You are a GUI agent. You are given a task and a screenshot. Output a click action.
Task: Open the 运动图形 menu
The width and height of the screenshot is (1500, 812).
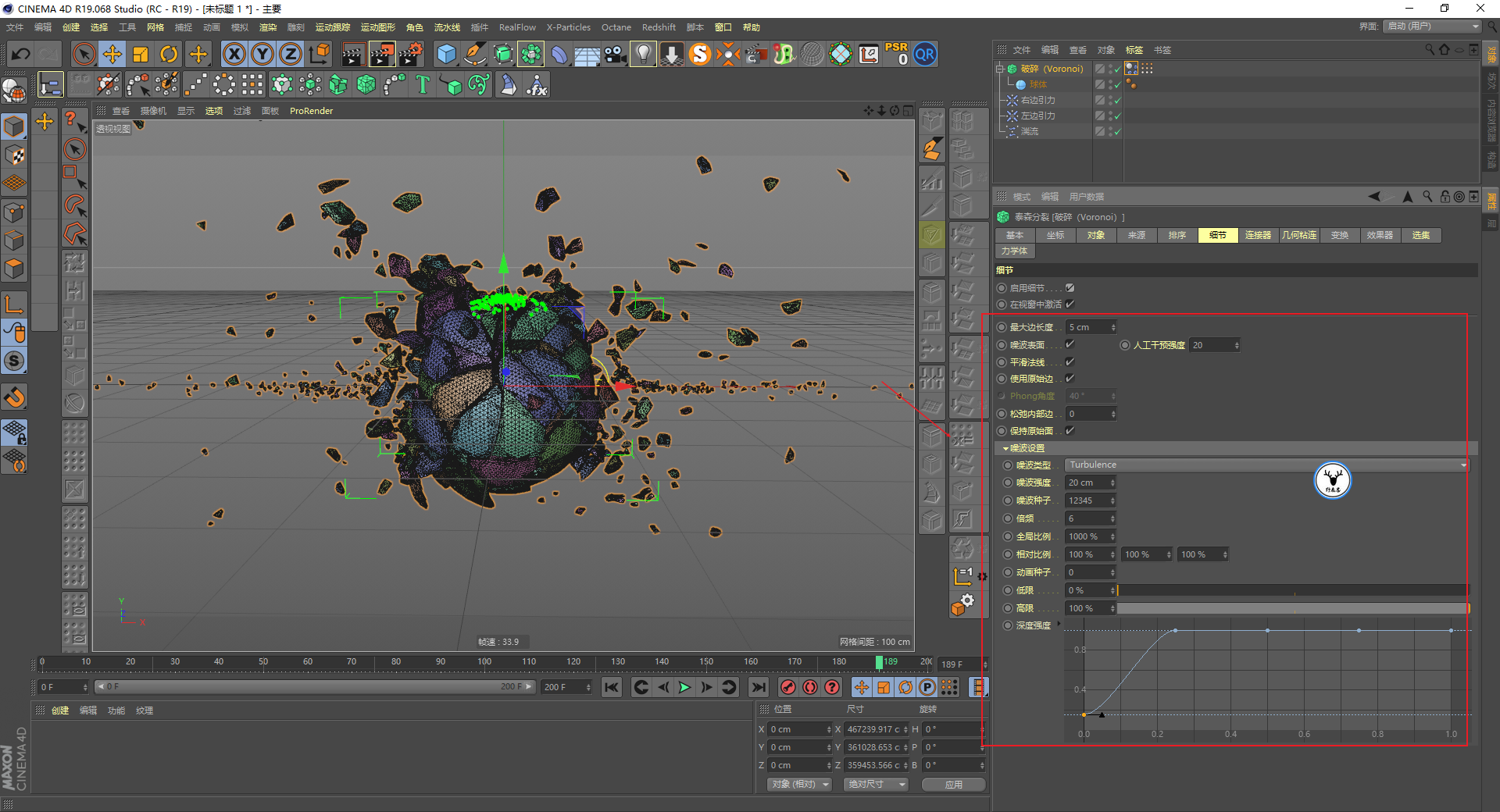(378, 27)
